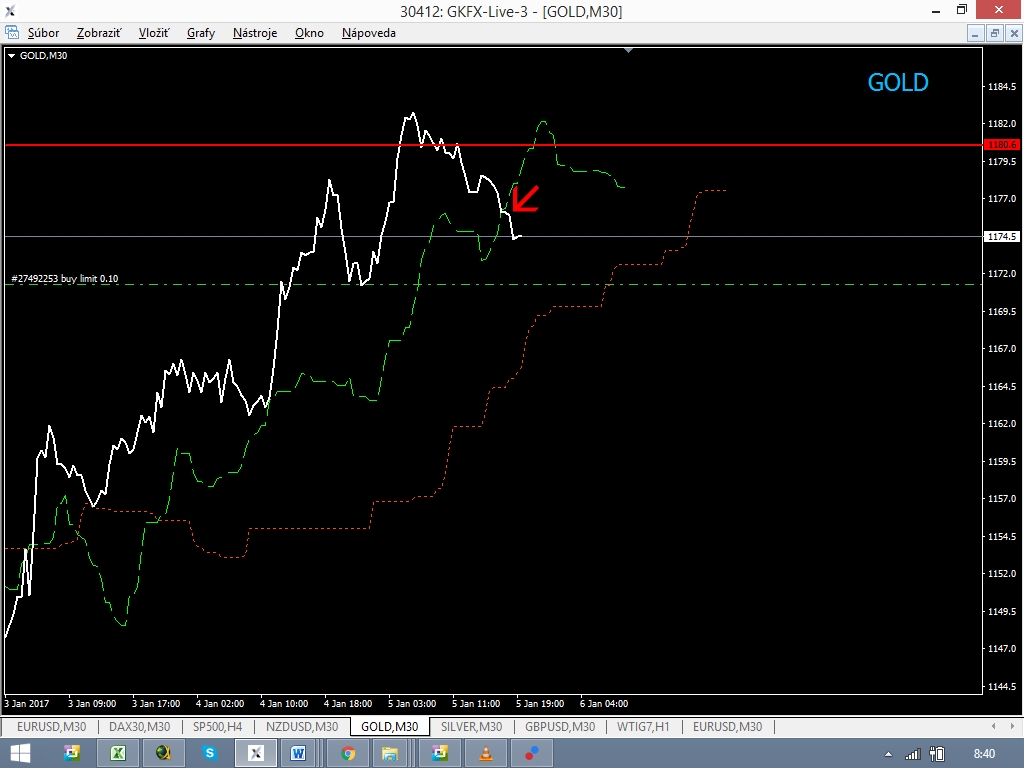The height and width of the screenshot is (768, 1024).
Task: Switch to the SILVER,M30 chart tab
Action: 472,726
